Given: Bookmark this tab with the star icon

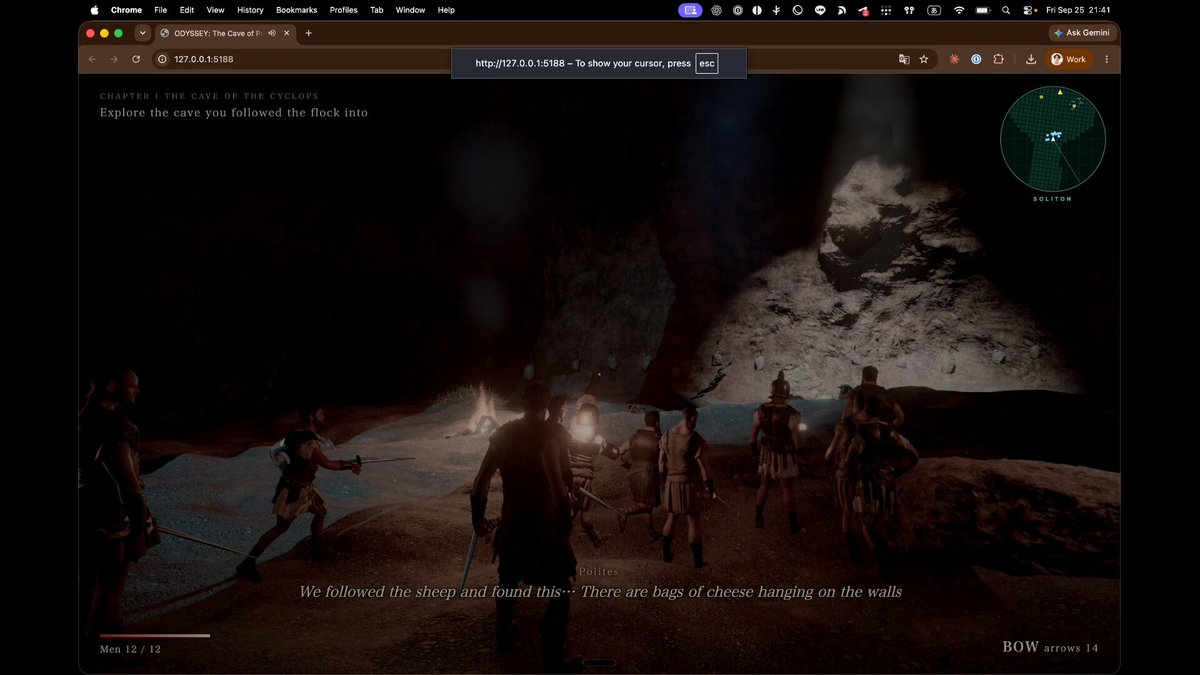Looking at the screenshot, I should (924, 59).
